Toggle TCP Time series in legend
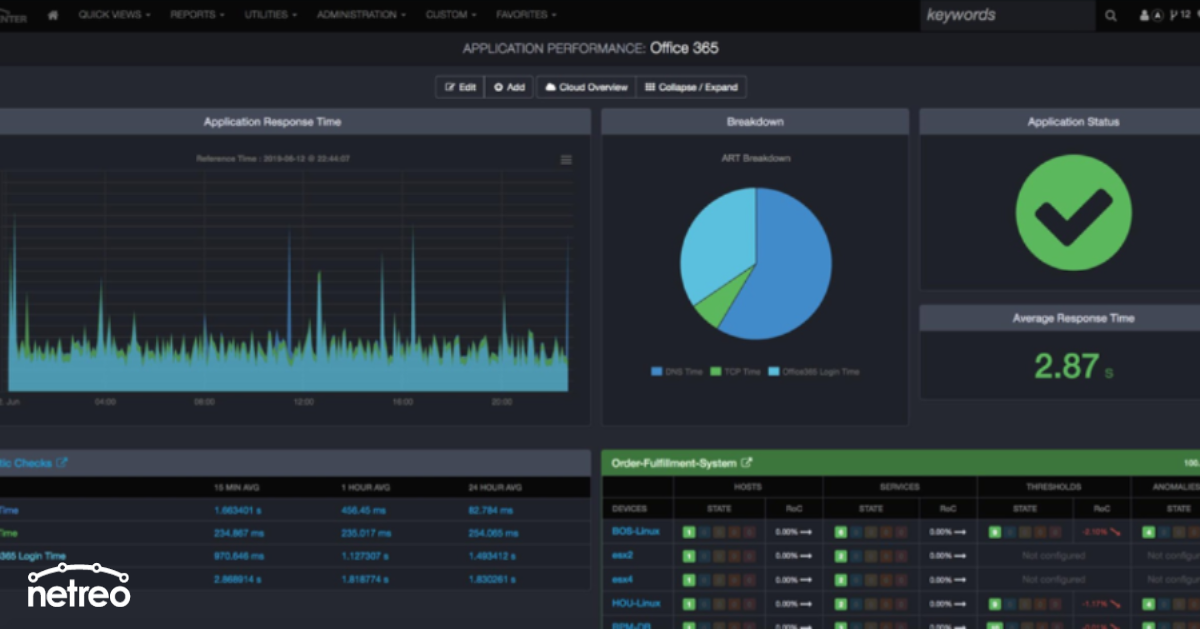 (x=735, y=372)
